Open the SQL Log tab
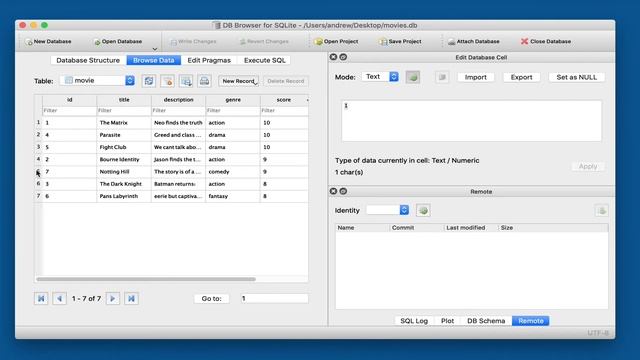 pyautogui.click(x=414, y=321)
